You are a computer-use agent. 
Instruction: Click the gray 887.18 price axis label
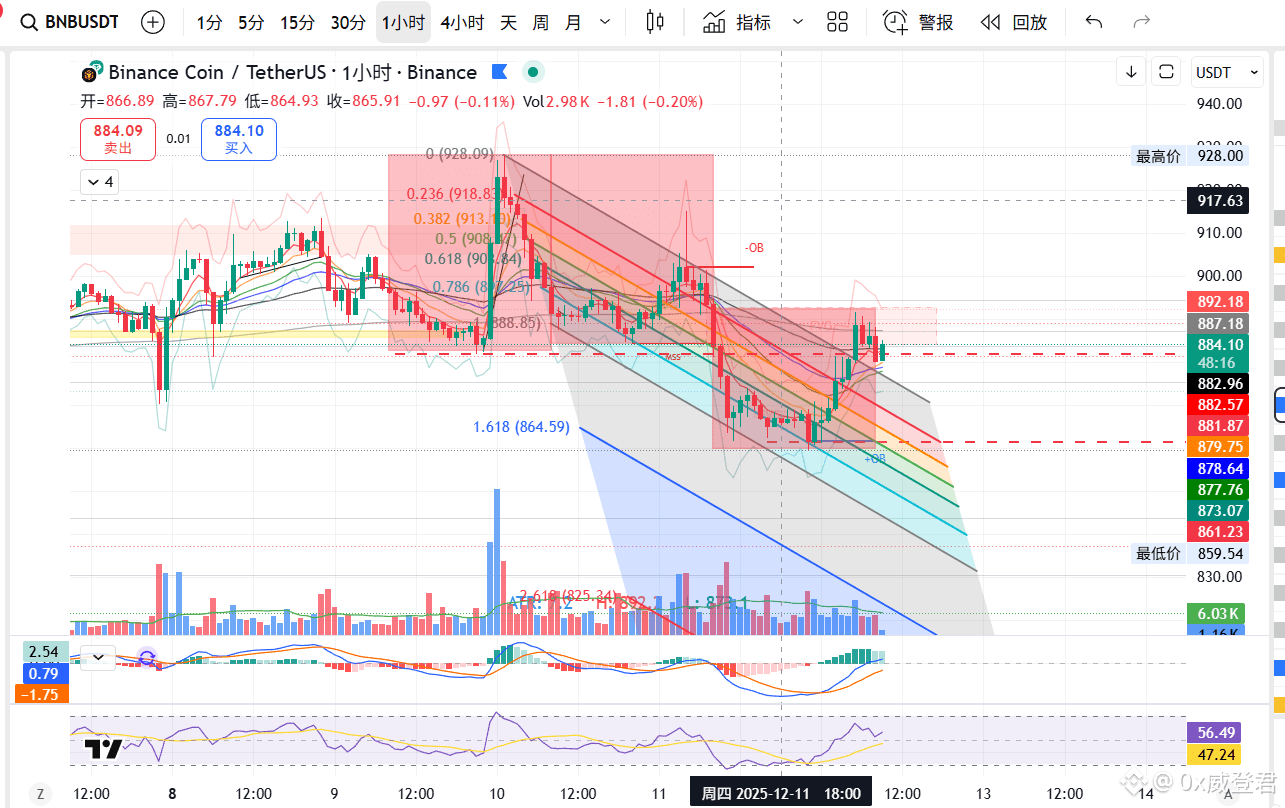pos(1217,324)
